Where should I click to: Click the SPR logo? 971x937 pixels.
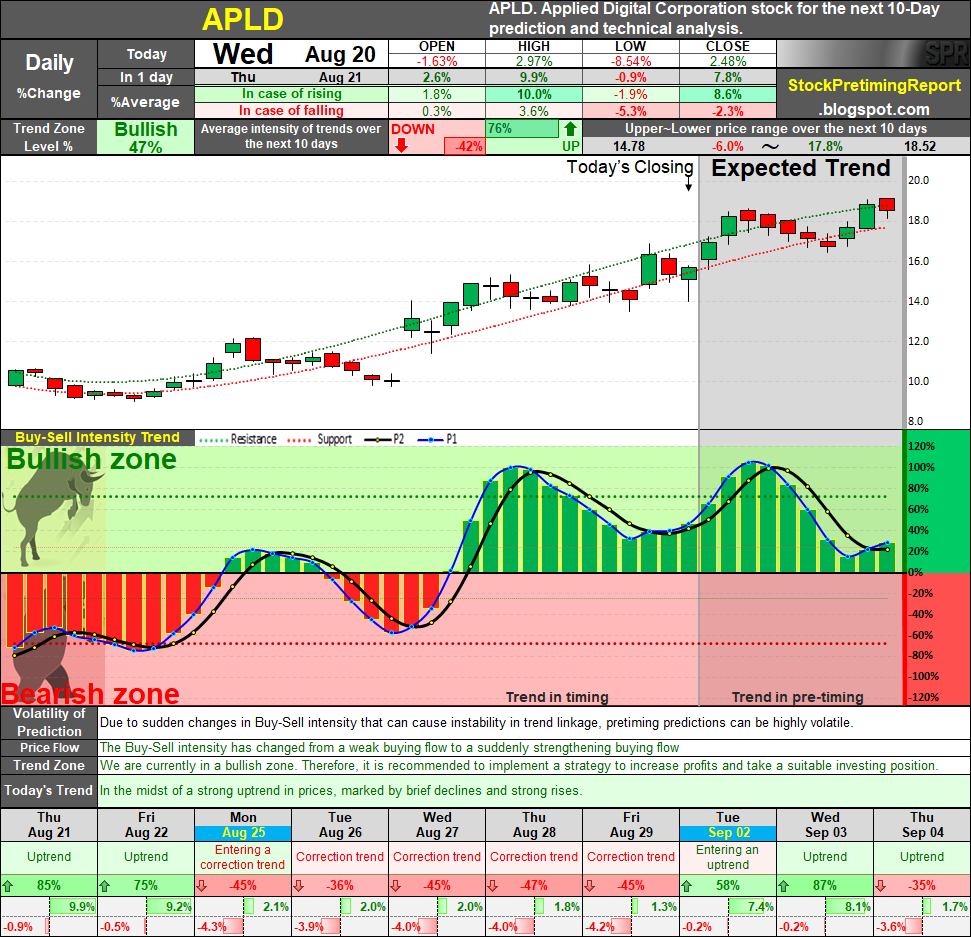tap(946, 53)
